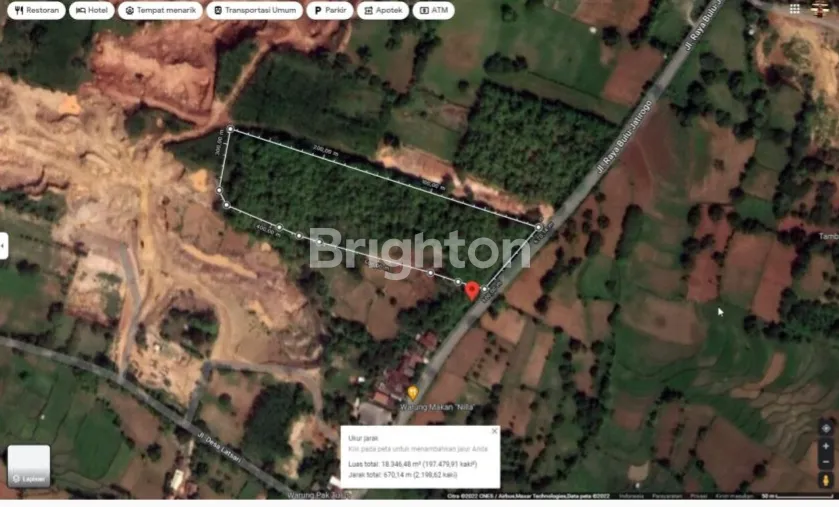
Task: Click the Indonesia region link in footer
Action: (632, 496)
